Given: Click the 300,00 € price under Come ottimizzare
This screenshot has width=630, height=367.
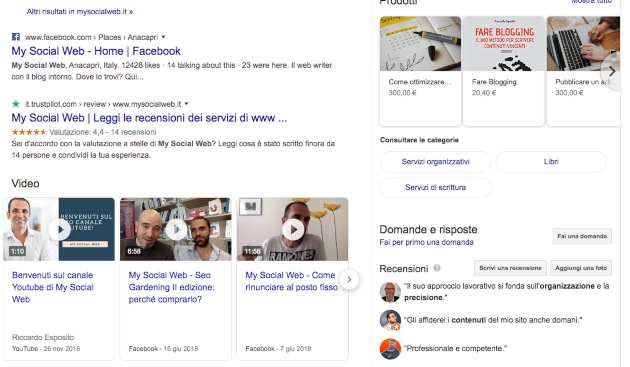Looking at the screenshot, I should (402, 93).
